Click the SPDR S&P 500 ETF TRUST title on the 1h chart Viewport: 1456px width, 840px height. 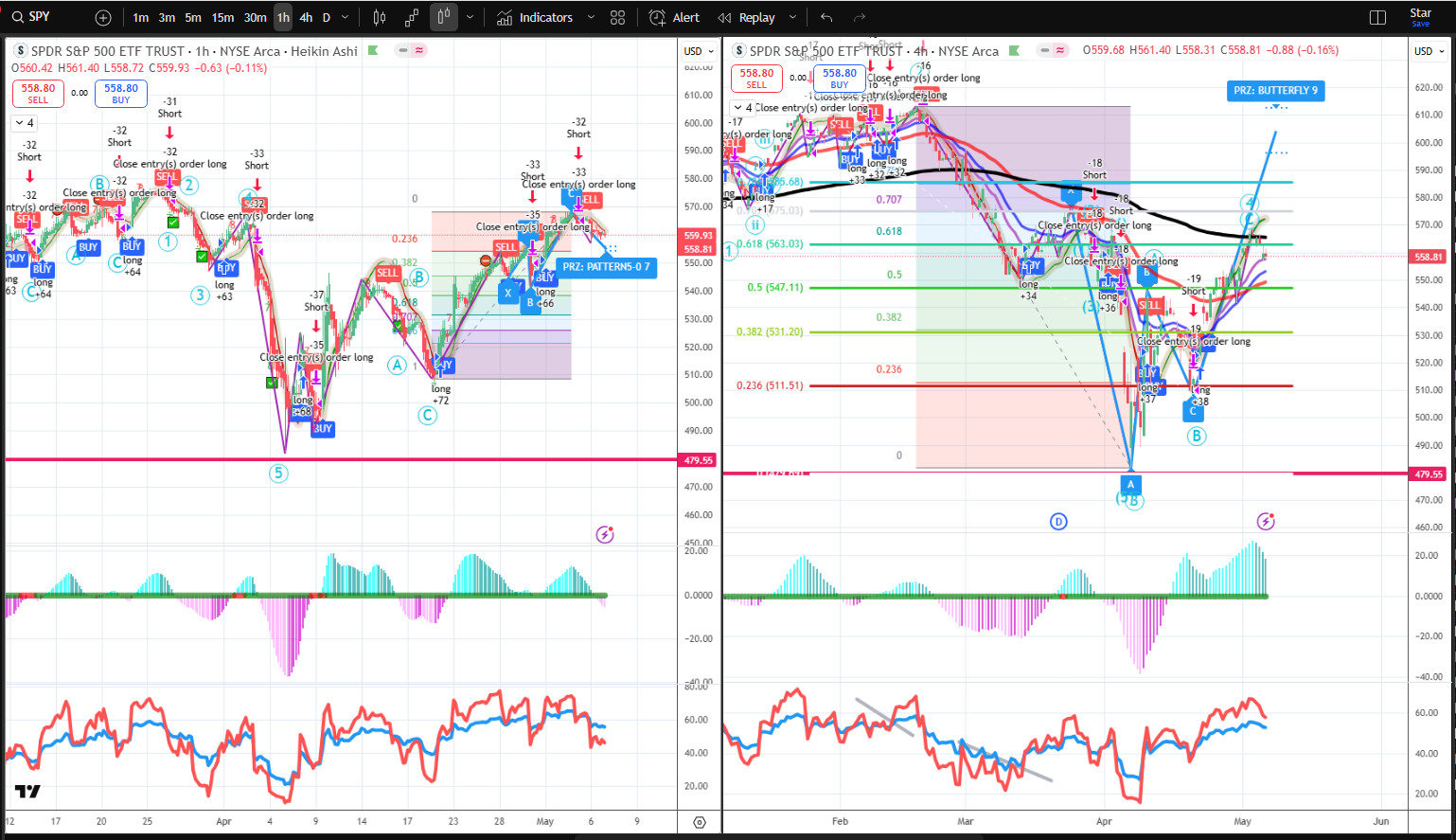tap(108, 51)
